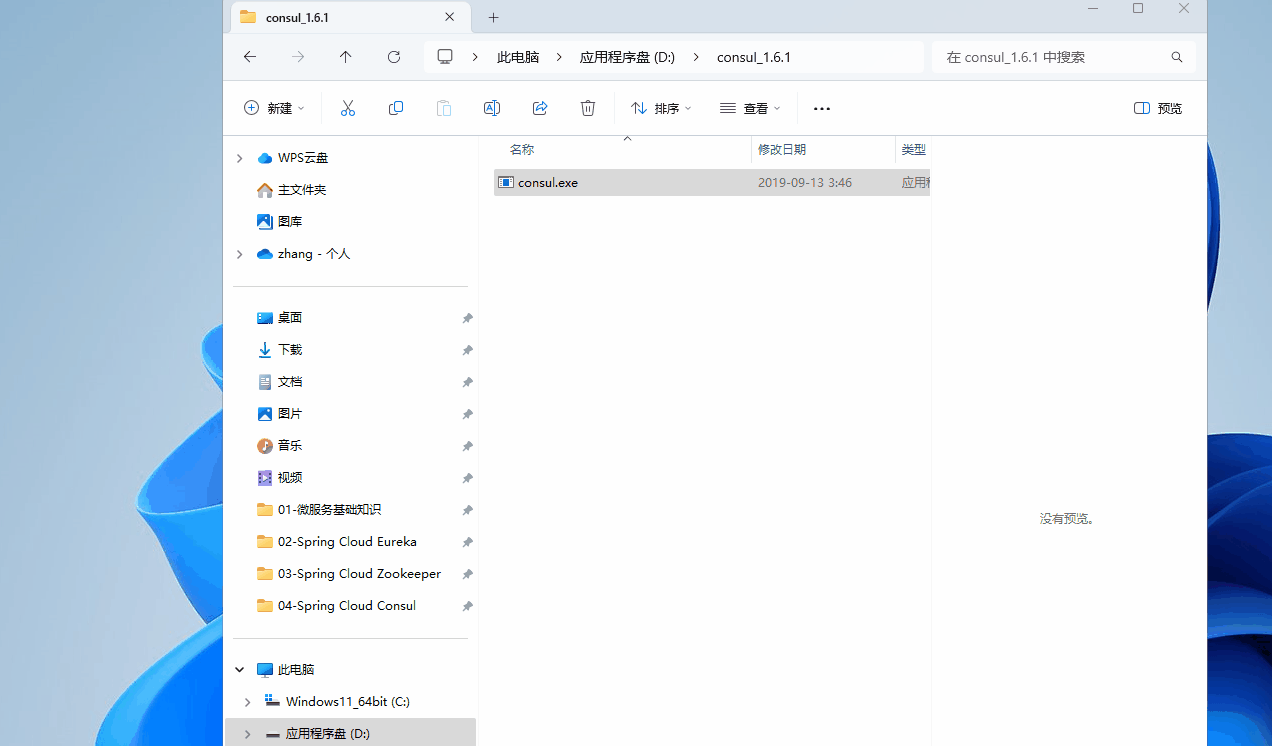Open the 新建 dropdown menu
Viewport: 1272px width, 746px height.
pyautogui.click(x=274, y=108)
